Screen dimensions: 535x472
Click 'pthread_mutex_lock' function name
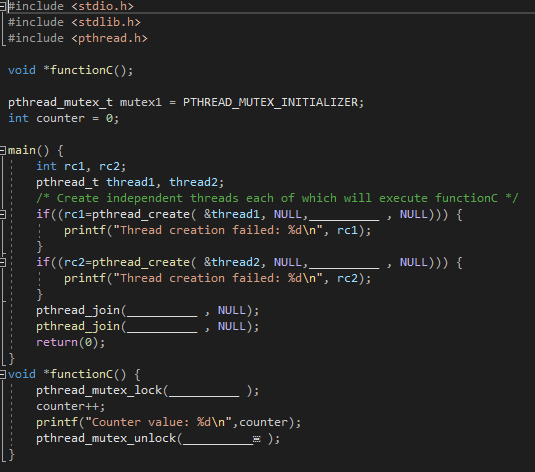99,390
